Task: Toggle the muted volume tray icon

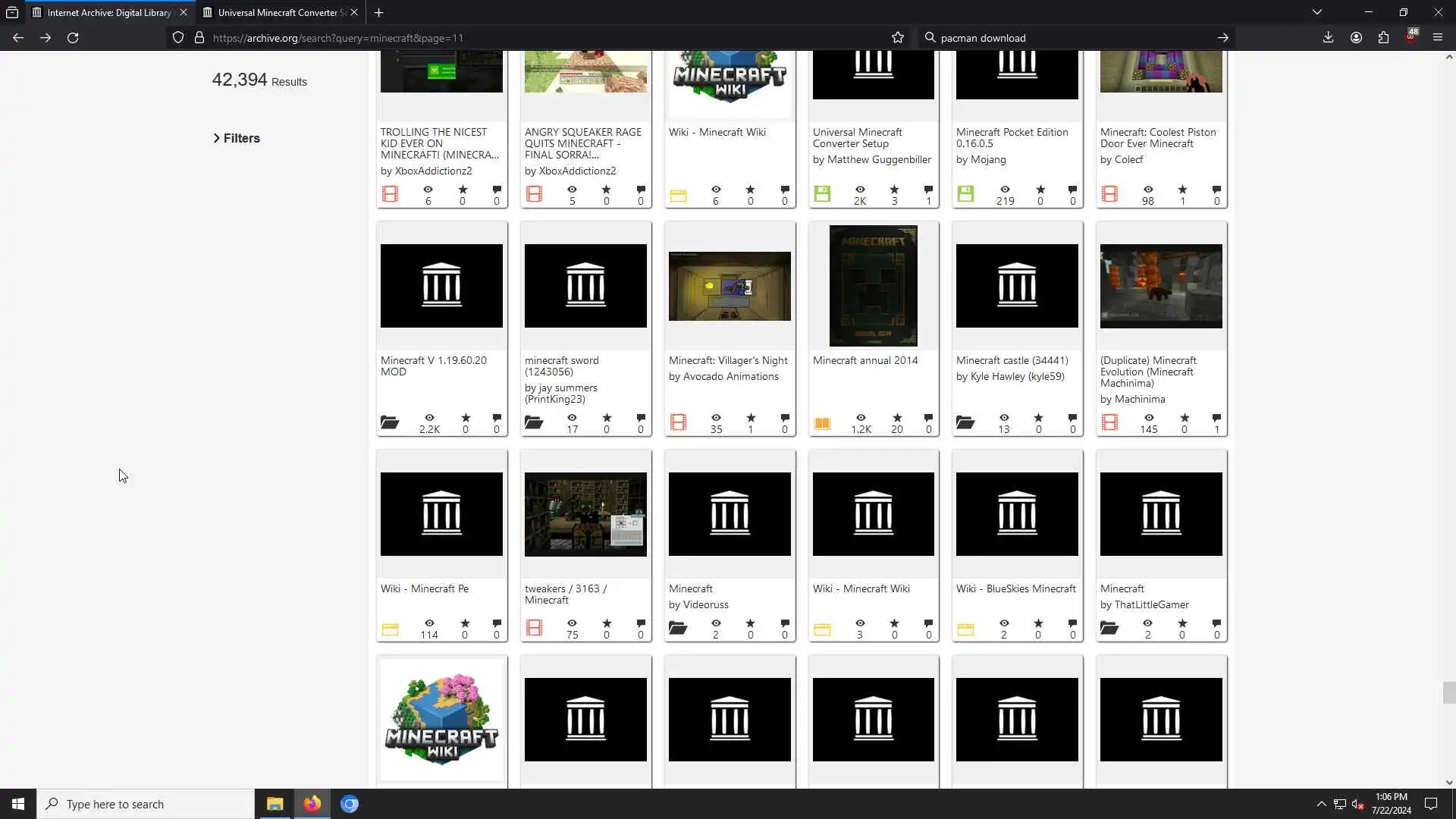Action: 1357,804
